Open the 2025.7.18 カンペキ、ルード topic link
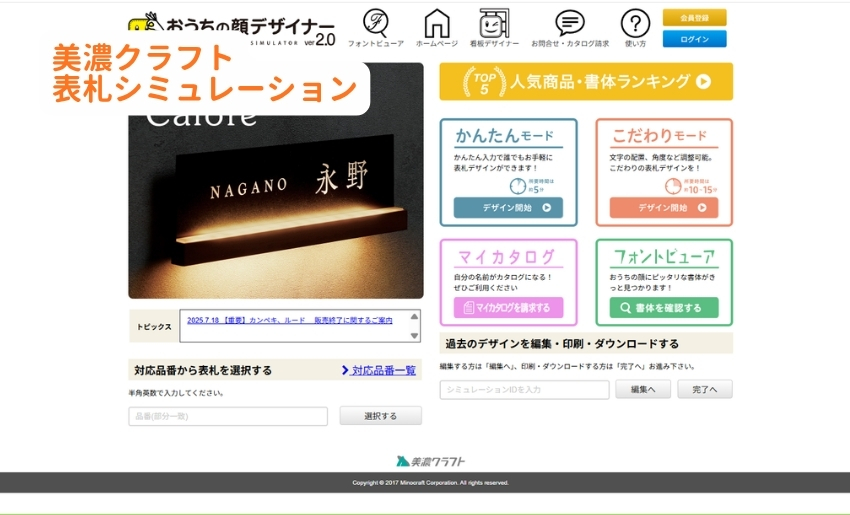The height and width of the screenshot is (515, 850). 289,320
